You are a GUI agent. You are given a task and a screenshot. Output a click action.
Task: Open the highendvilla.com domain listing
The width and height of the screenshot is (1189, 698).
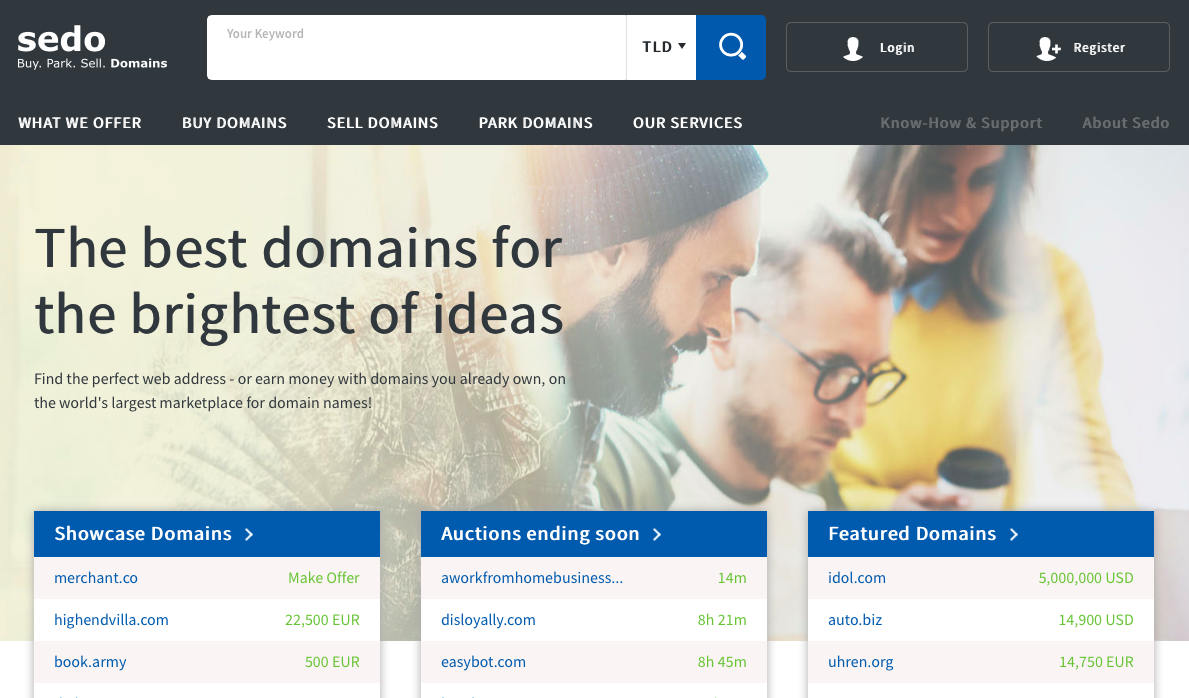pyautogui.click(x=111, y=620)
